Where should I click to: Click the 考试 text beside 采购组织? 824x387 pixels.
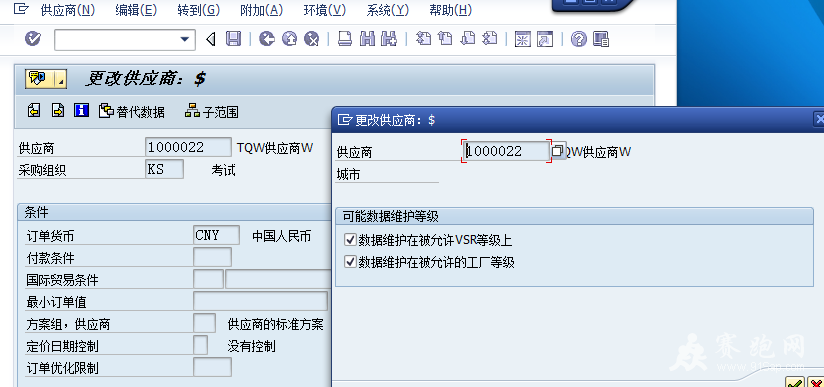(223, 170)
